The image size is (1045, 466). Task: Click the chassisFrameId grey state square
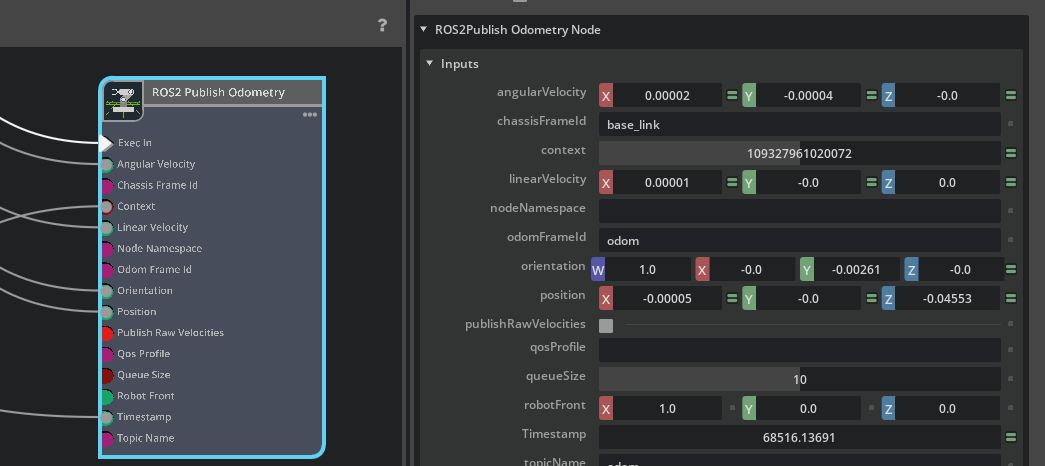[1010, 124]
